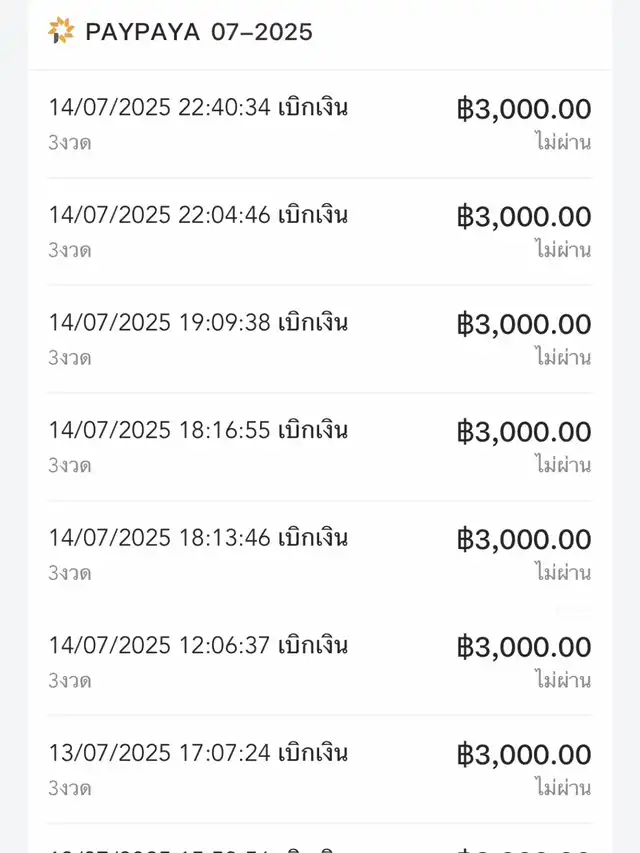Click 3งวด label under the 22:40:34 entry
This screenshot has height=853, width=640.
(x=70, y=143)
